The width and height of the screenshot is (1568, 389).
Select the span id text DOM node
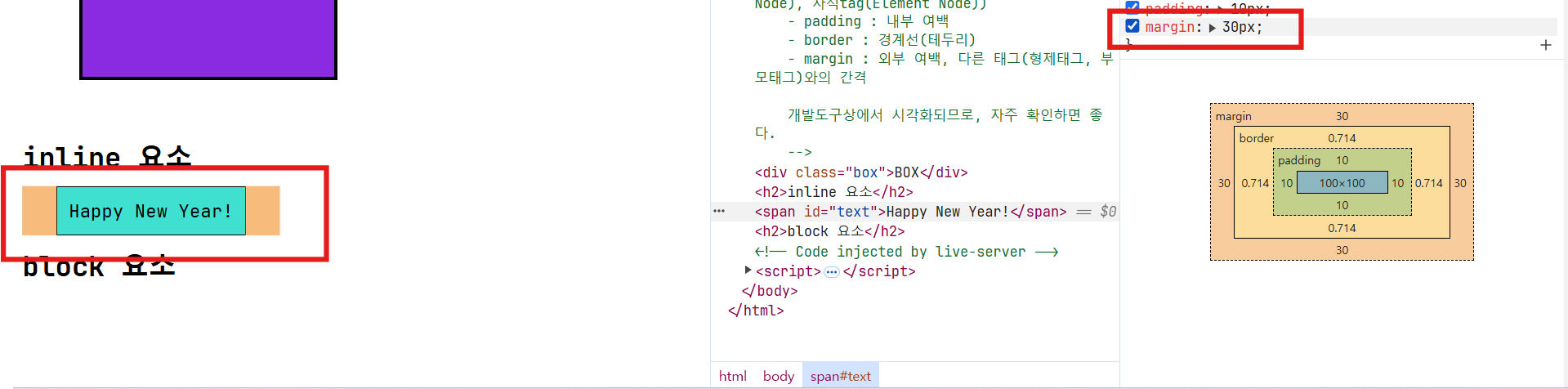coord(911,212)
